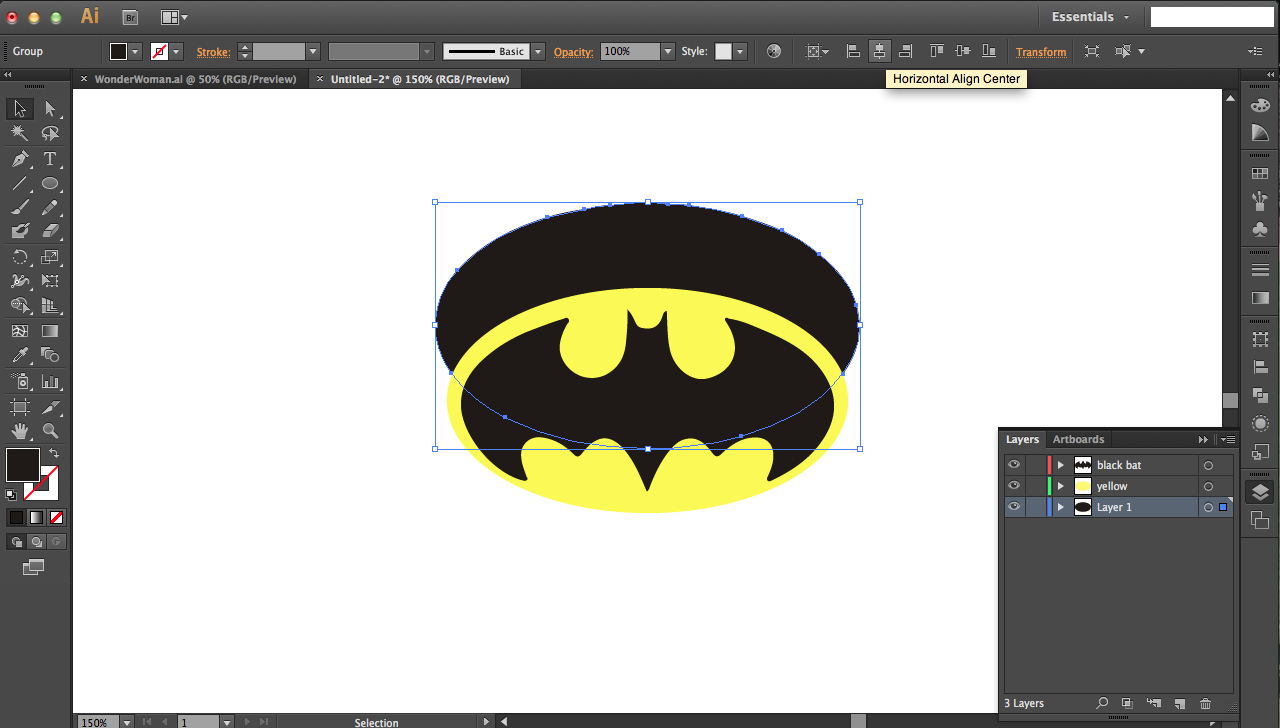Screen dimensions: 1280x728
Task: Click the Locate Object magnifier in Layers
Action: 1102,704
